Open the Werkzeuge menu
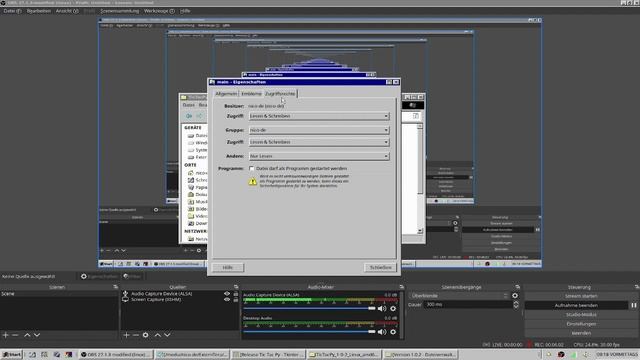This screenshot has width=640, height=360. coord(159,11)
